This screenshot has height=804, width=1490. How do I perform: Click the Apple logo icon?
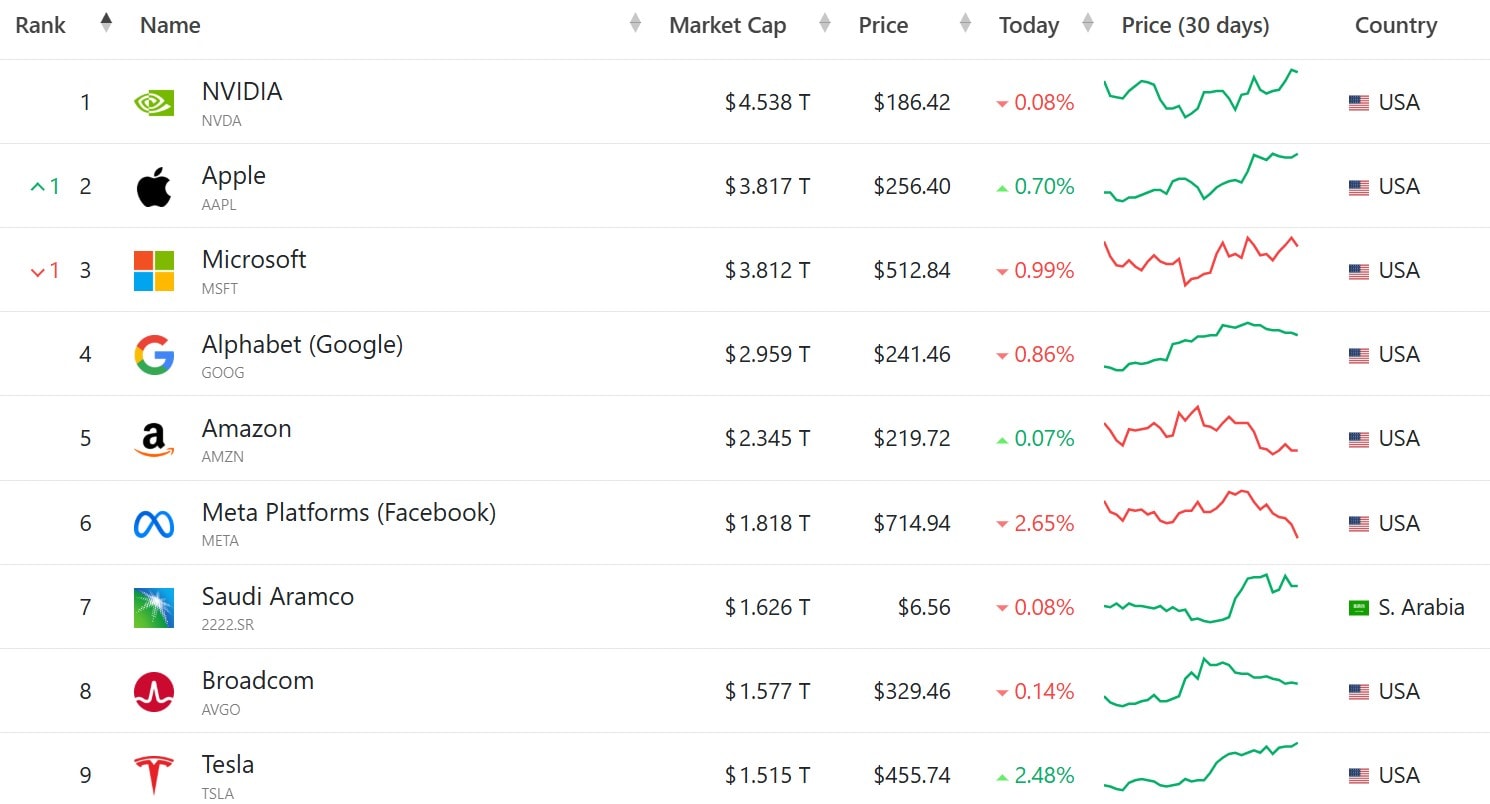[154, 187]
